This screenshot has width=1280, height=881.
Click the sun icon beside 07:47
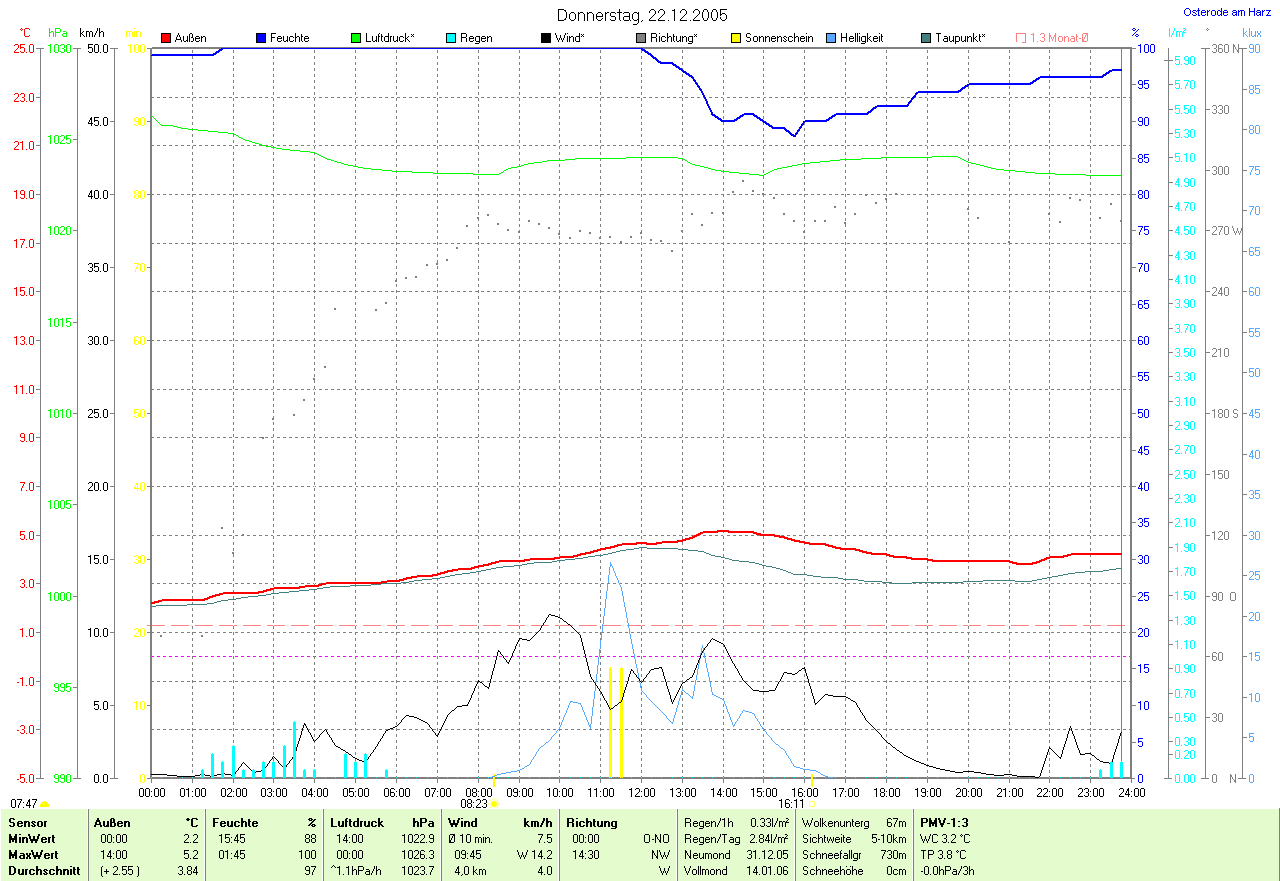click(45, 804)
